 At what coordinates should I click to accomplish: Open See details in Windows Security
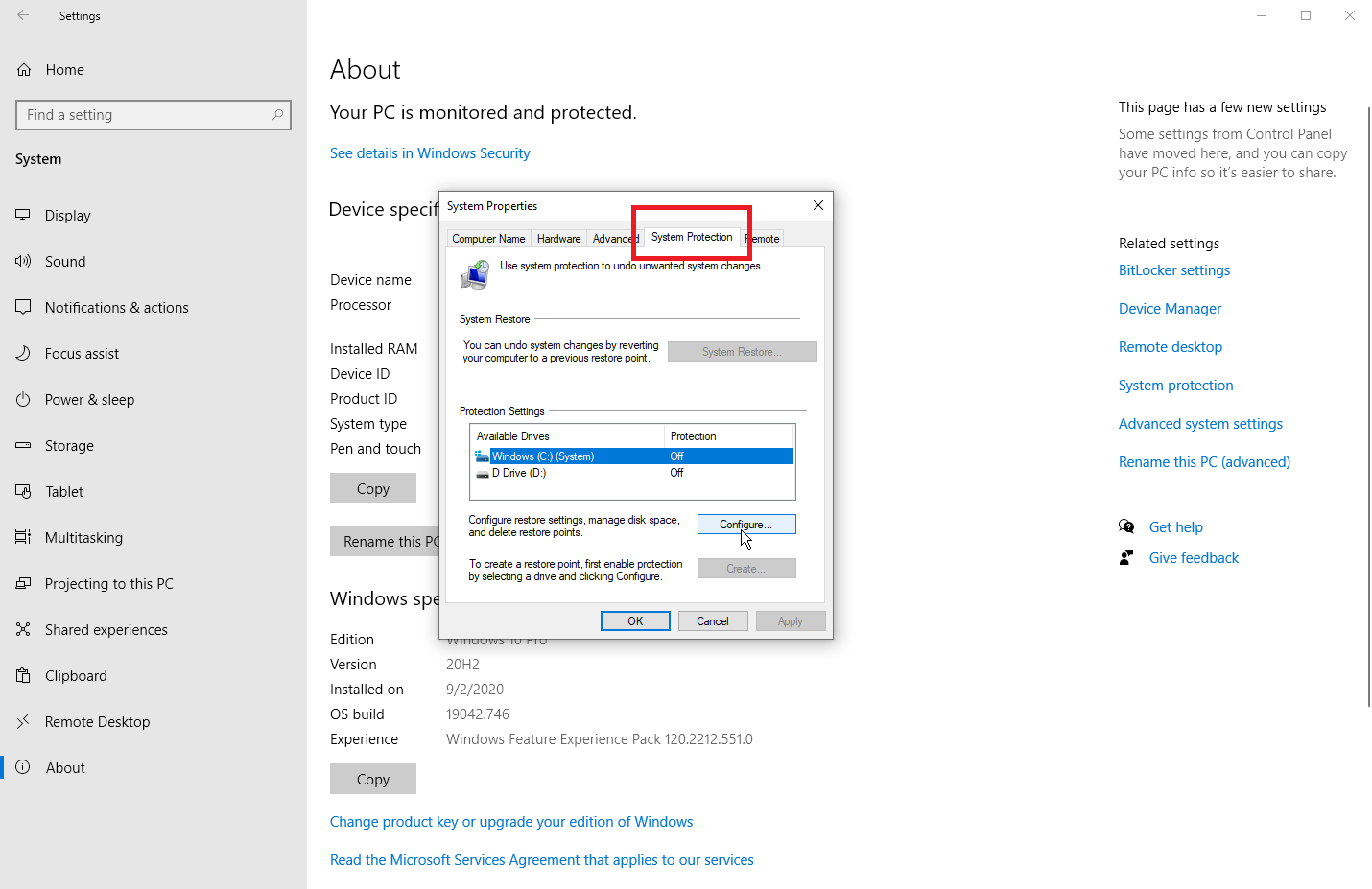(x=430, y=153)
